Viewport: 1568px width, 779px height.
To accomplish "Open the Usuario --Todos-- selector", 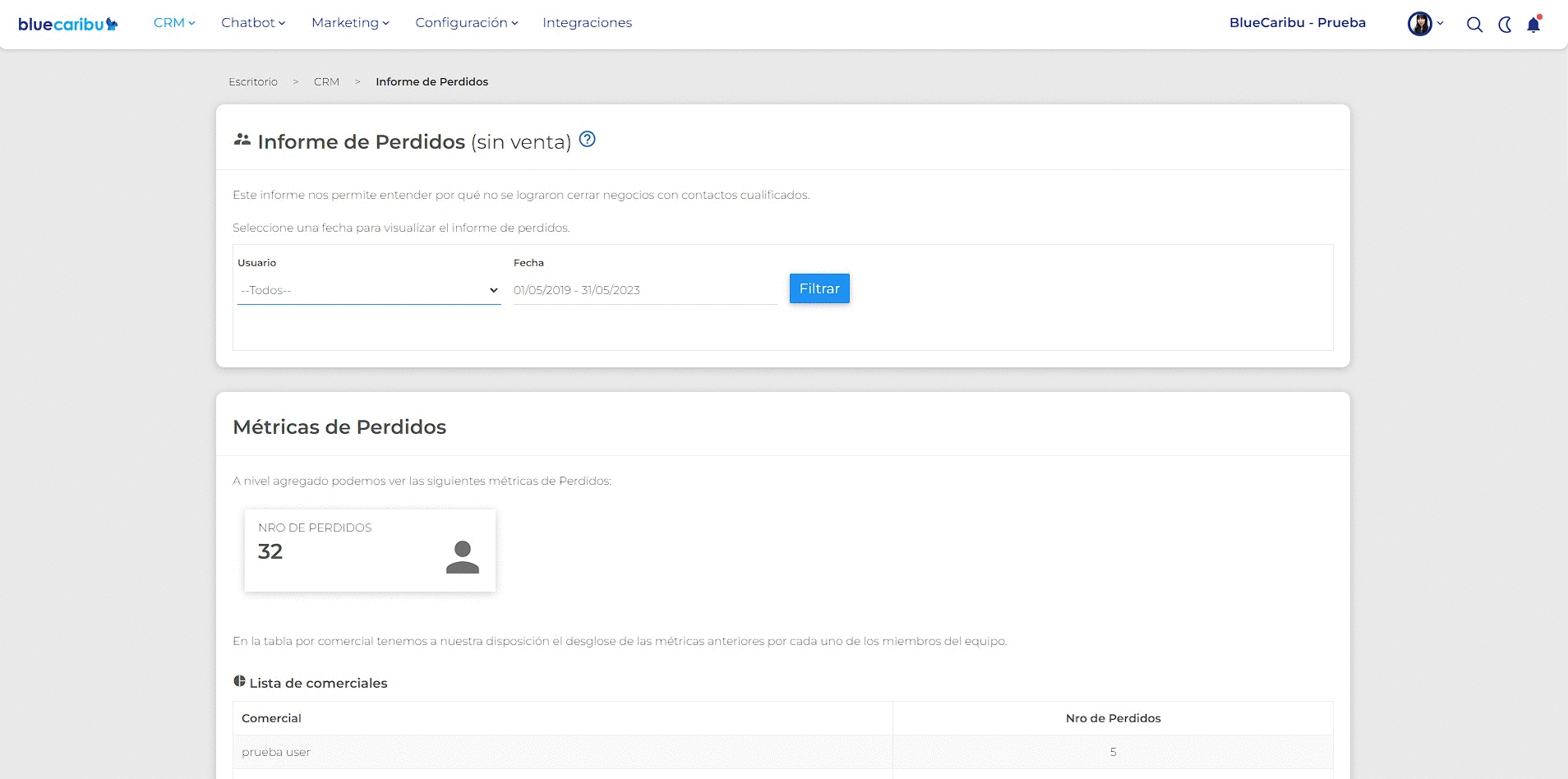I will 369,290.
